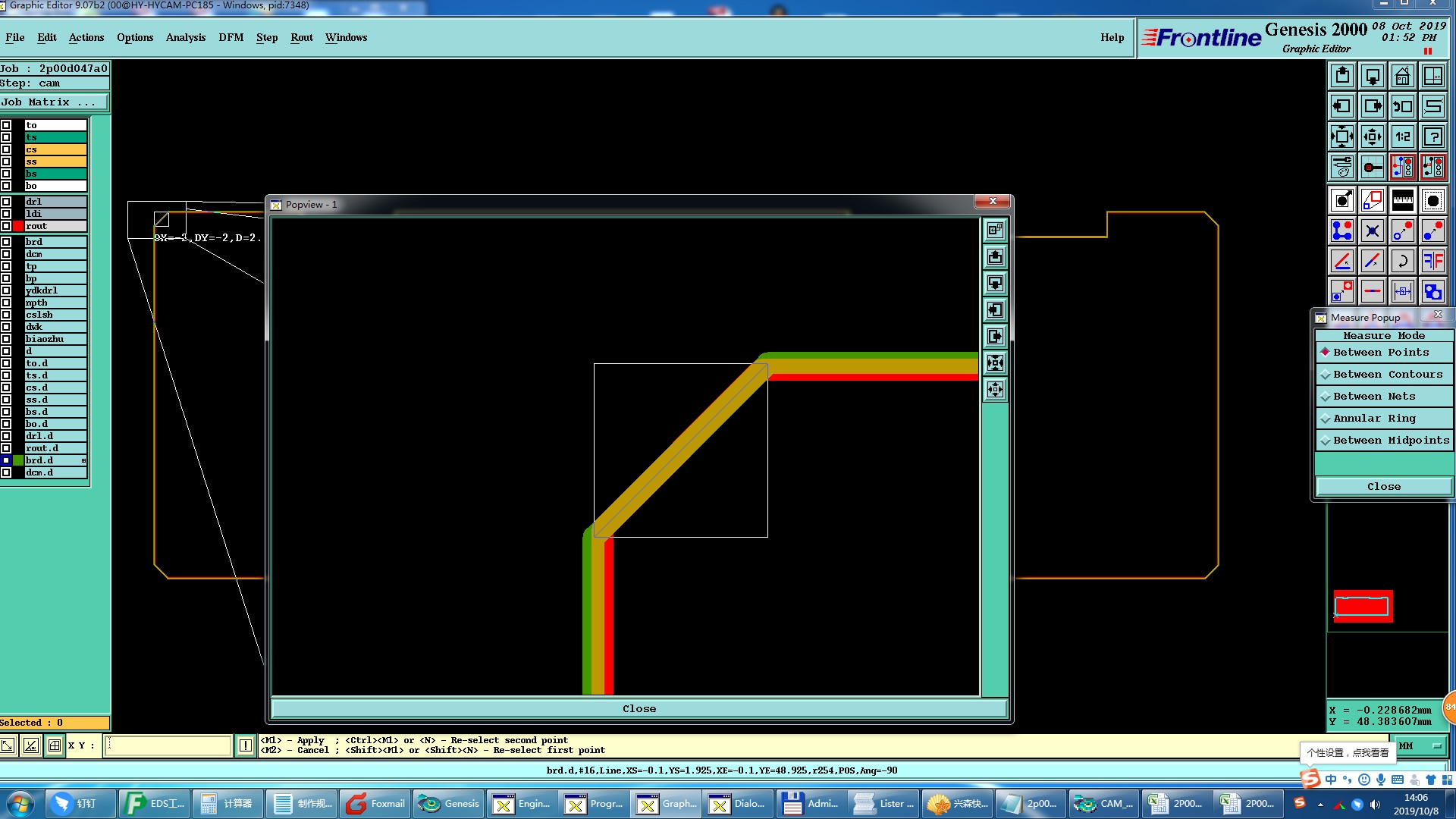
Task: Click the XY coordinate input field
Action: pos(168,745)
